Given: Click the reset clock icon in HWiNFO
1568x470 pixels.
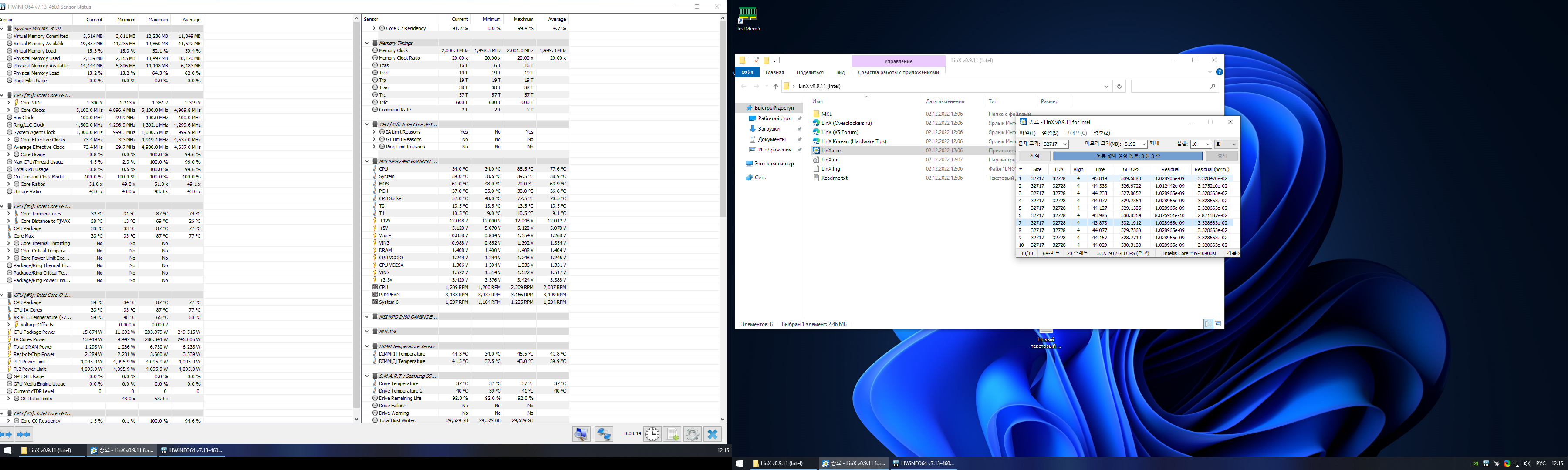Looking at the screenshot, I should (x=652, y=434).
